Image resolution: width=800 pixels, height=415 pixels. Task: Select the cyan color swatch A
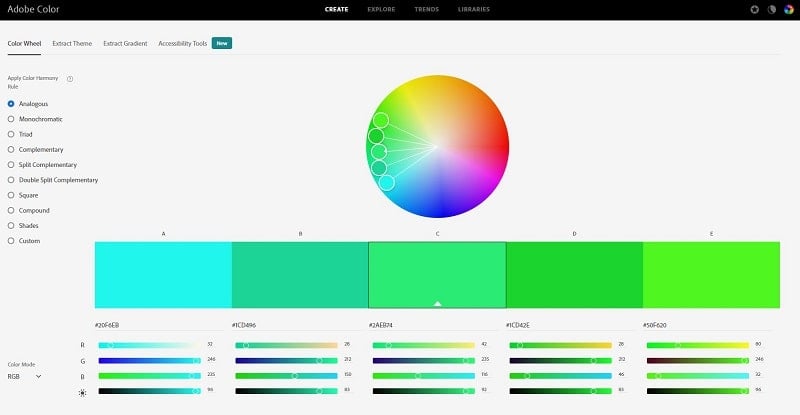(163, 275)
